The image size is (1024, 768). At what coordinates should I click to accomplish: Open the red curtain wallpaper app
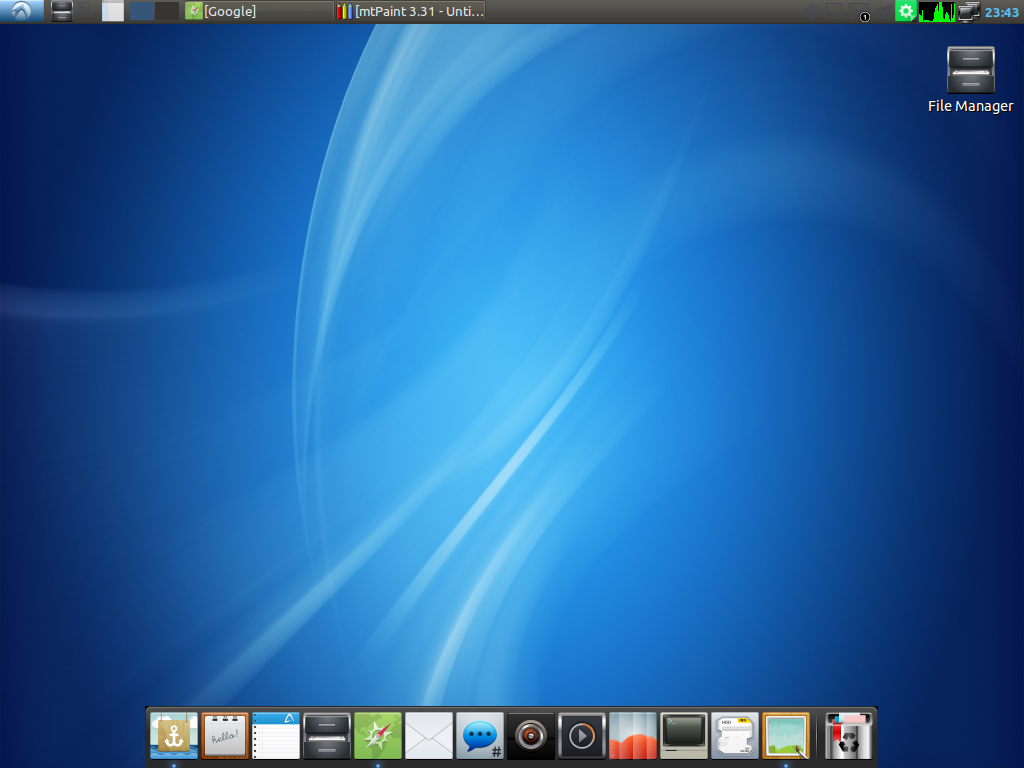pos(633,736)
